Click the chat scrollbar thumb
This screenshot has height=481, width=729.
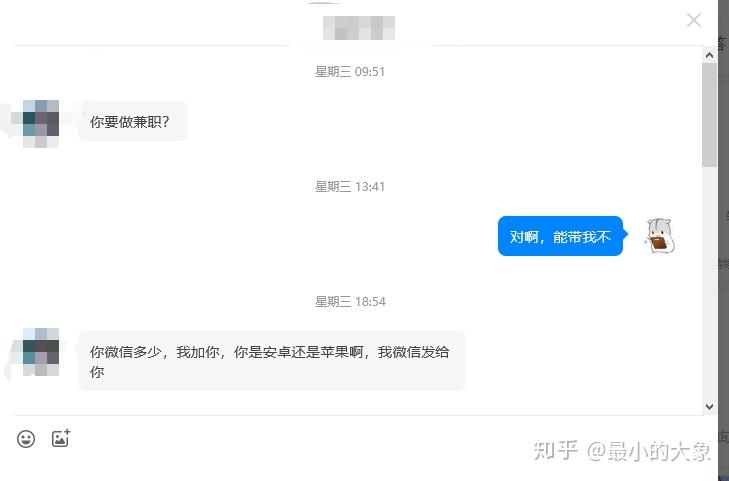click(x=709, y=115)
